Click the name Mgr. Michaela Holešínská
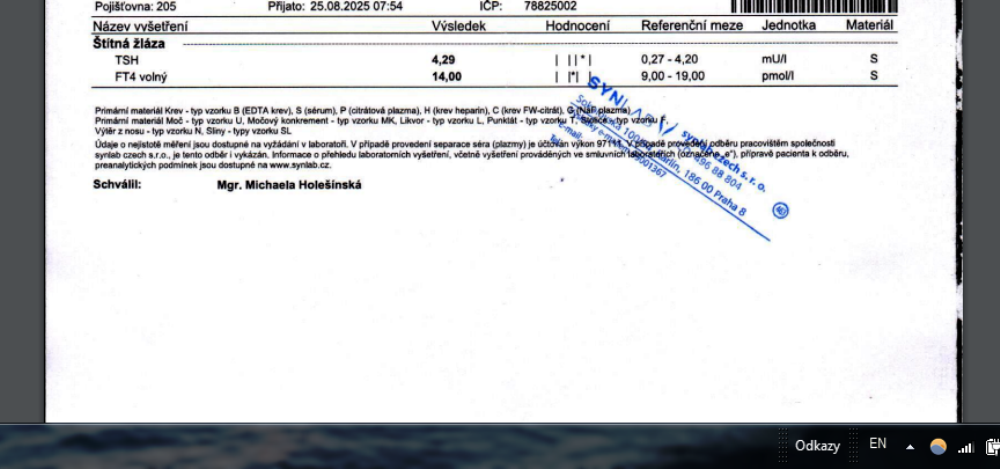Image resolution: width=1000 pixels, height=469 pixels. (x=289, y=185)
